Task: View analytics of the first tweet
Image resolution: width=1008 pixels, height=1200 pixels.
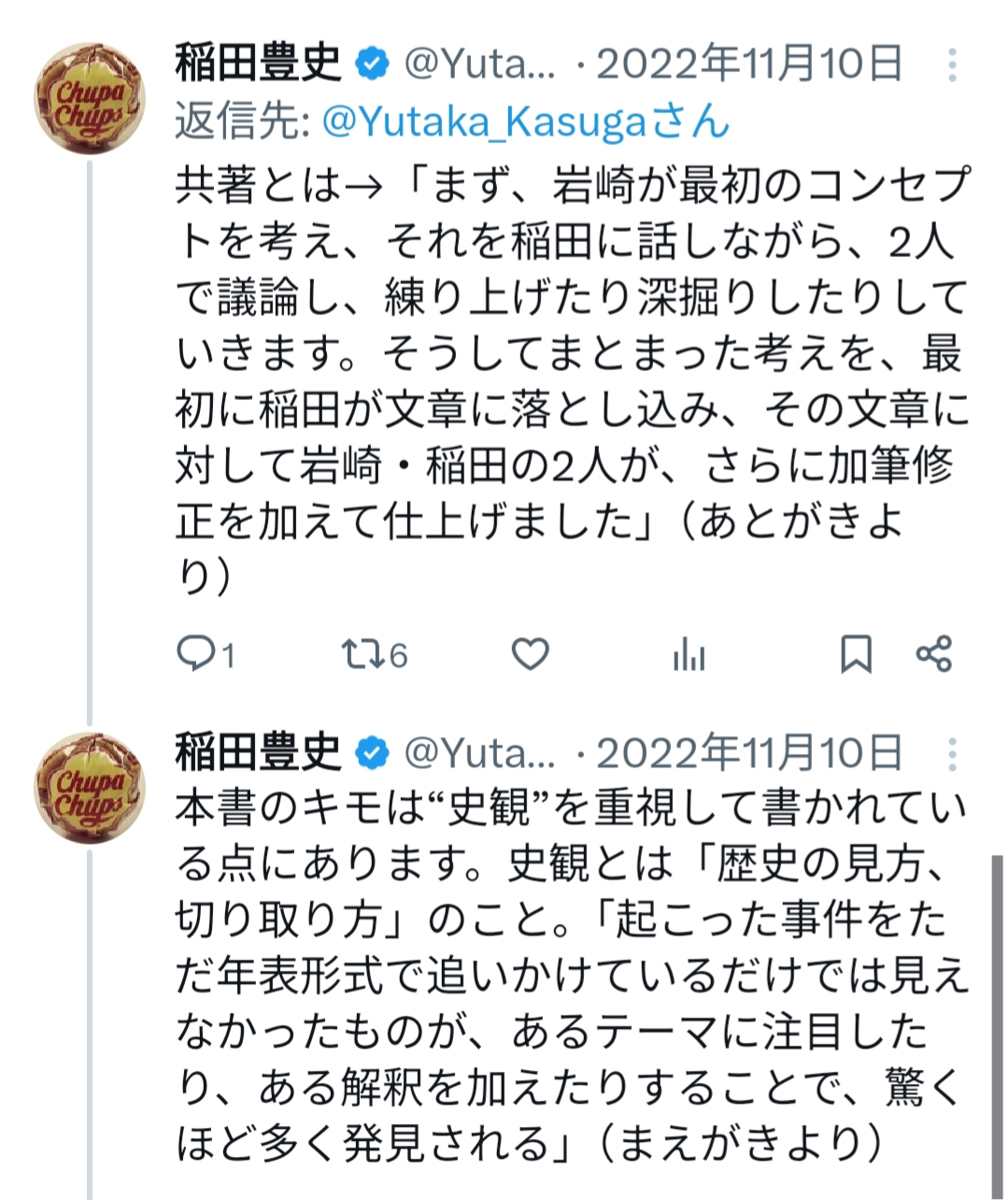Action: (689, 655)
